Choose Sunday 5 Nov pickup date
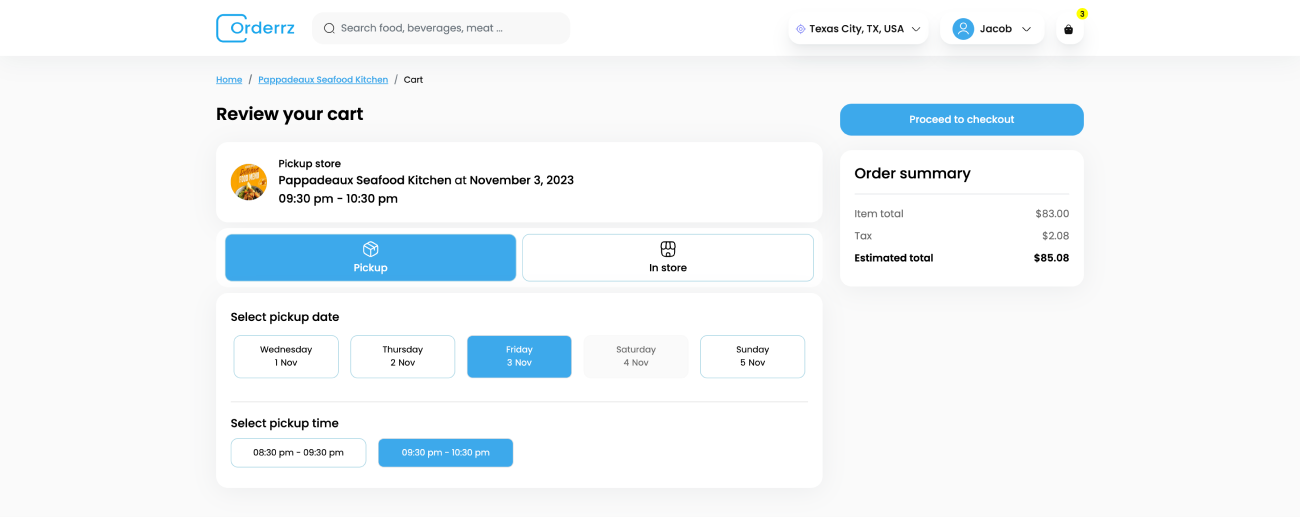Screen dimensions: 1300x517 tap(752, 356)
